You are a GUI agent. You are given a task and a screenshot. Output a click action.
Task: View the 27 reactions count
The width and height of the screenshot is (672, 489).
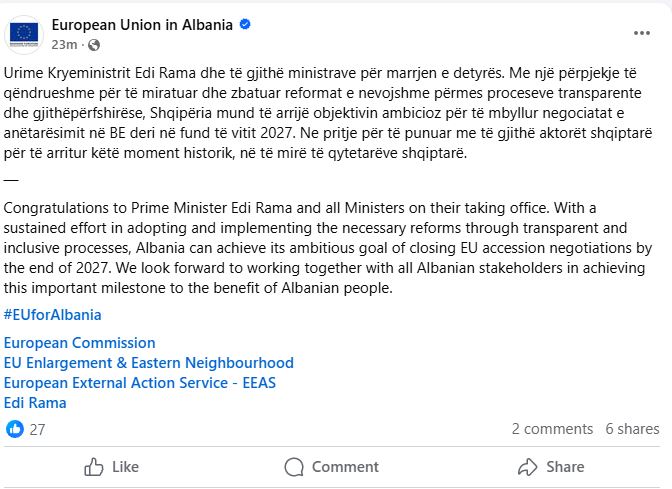pos(38,429)
